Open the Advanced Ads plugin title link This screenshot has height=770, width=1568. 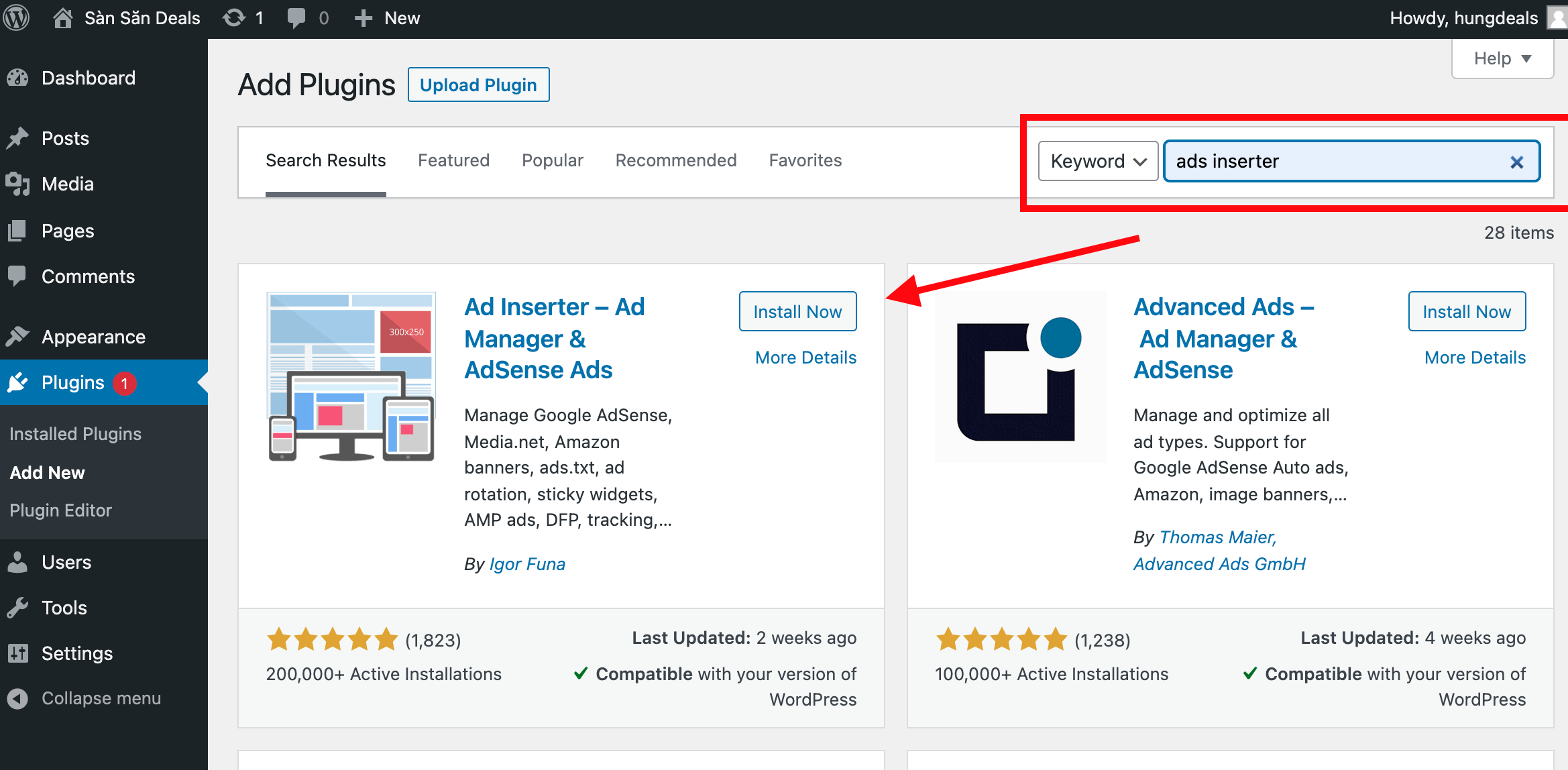tap(1224, 339)
